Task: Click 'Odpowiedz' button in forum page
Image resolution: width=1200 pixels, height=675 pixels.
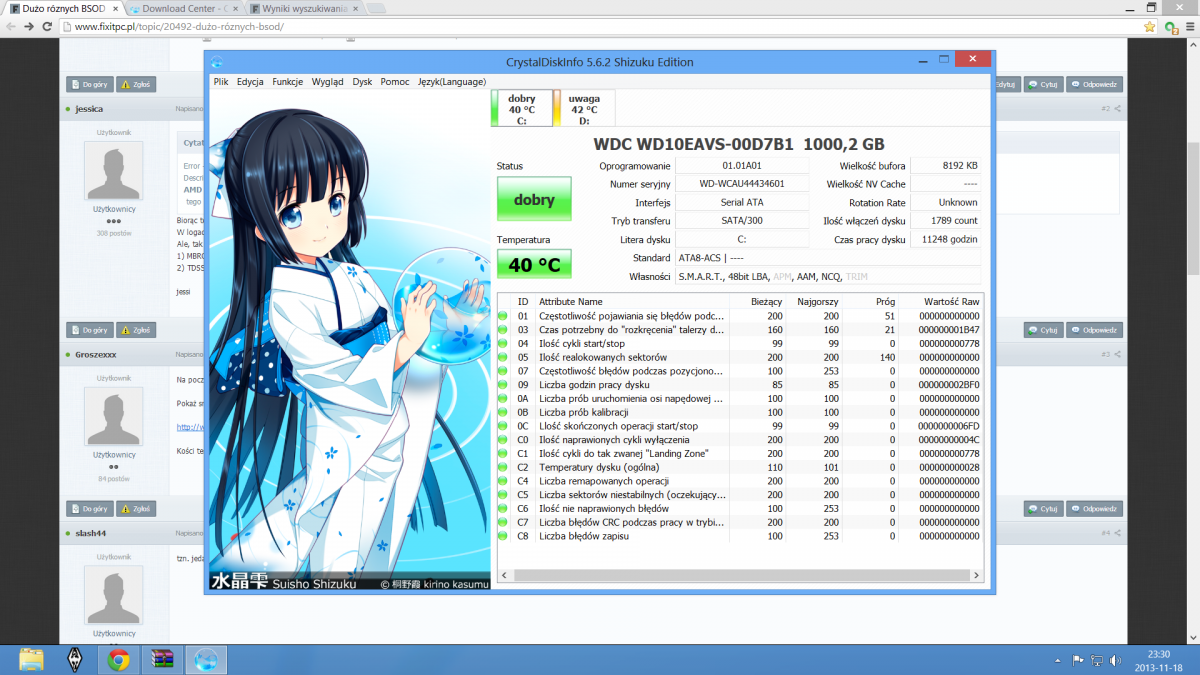Action: [1094, 85]
